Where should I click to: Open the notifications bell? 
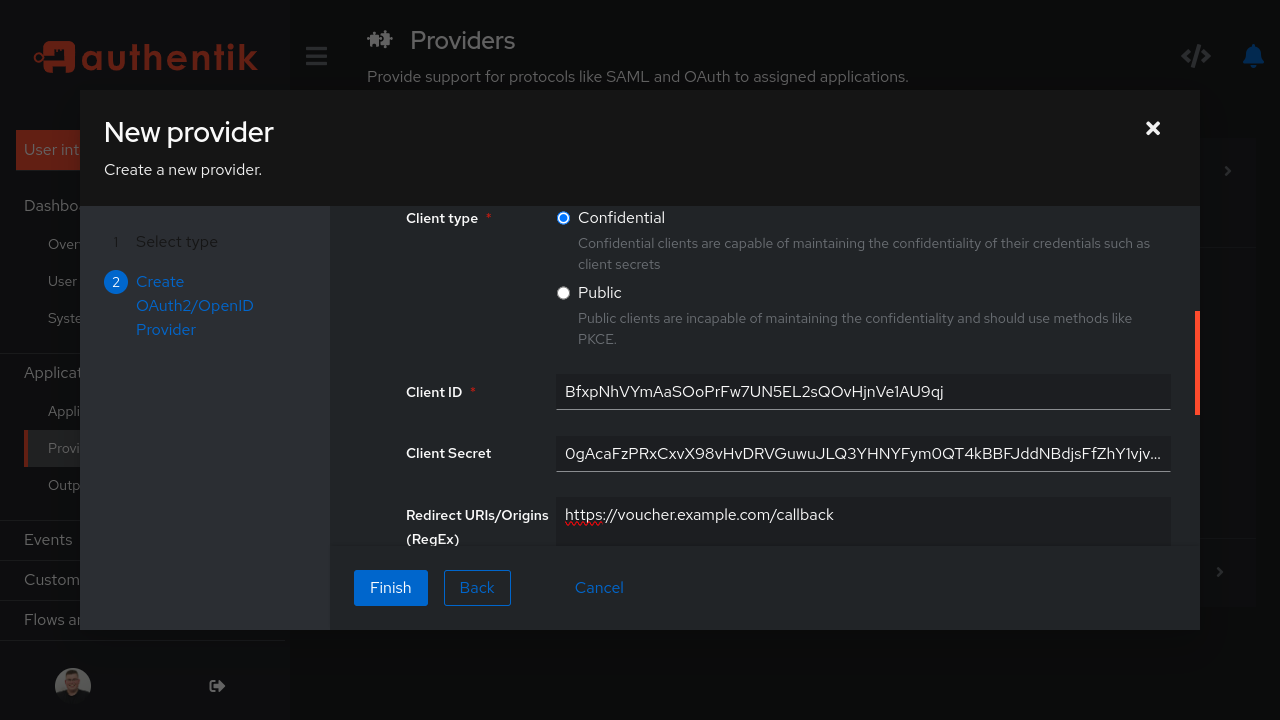coord(1253,56)
